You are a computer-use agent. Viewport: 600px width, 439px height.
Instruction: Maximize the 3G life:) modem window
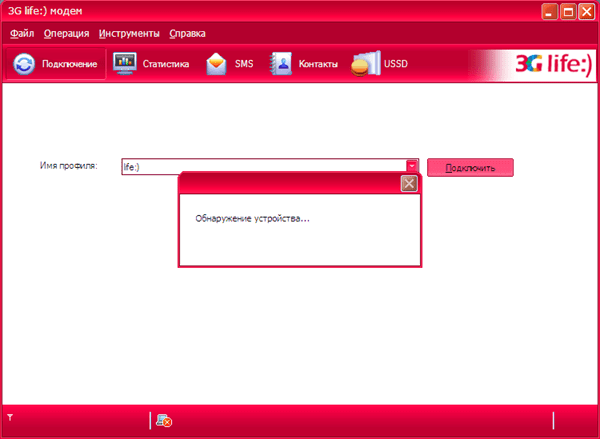[568, 11]
